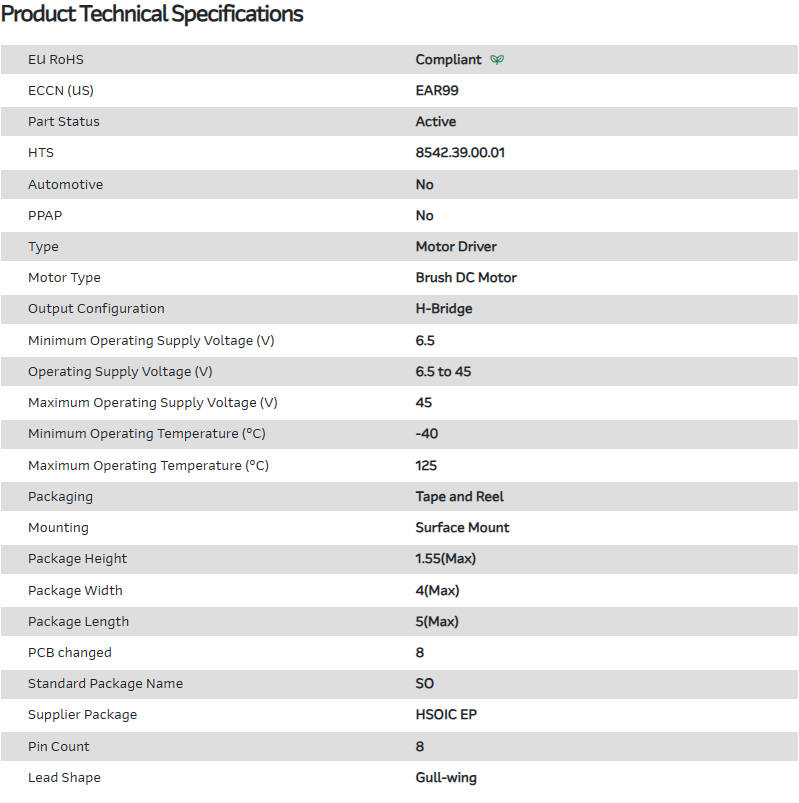
Task: Select the Gull-wing lead shape value
Action: 446,778
